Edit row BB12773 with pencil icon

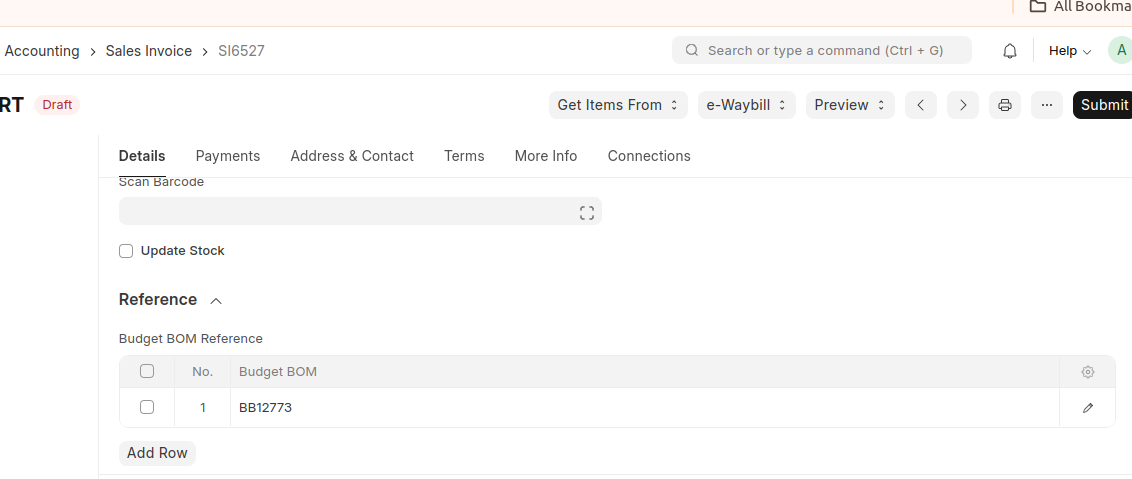pyautogui.click(x=1088, y=408)
